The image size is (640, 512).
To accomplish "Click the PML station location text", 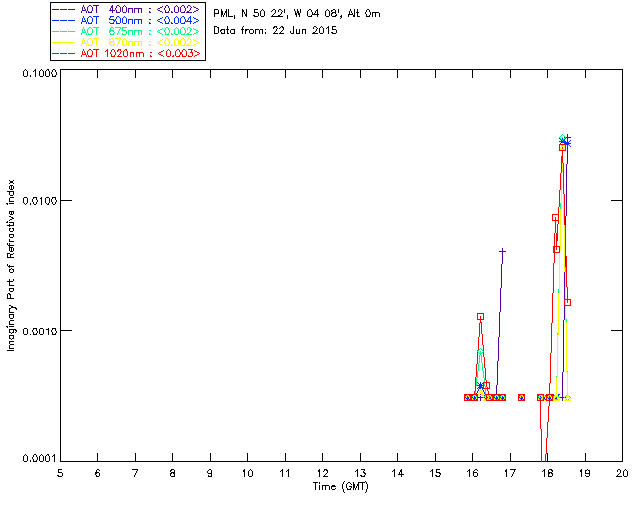I will 297,14.
